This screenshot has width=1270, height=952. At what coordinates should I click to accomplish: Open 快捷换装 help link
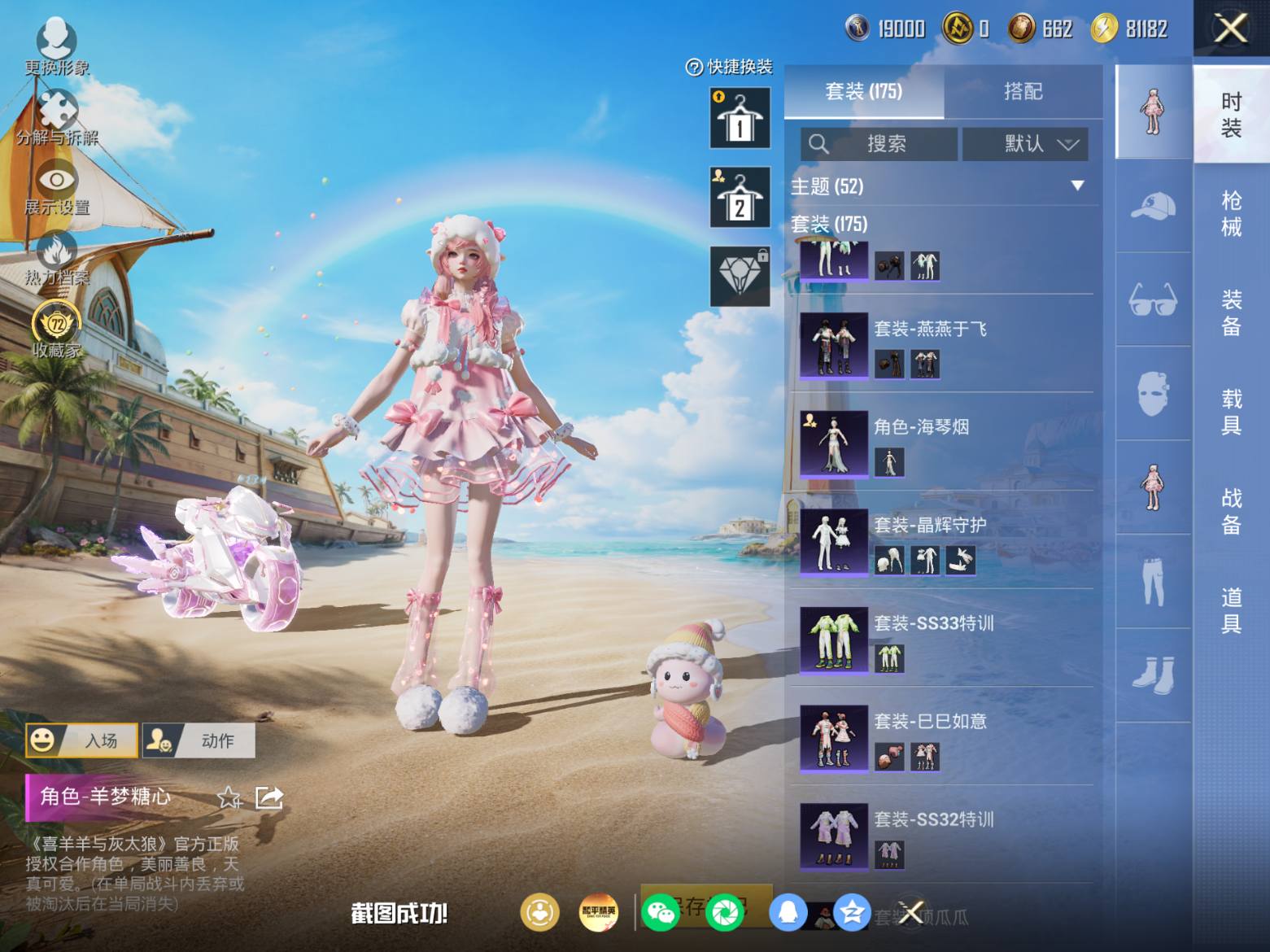pyautogui.click(x=729, y=67)
